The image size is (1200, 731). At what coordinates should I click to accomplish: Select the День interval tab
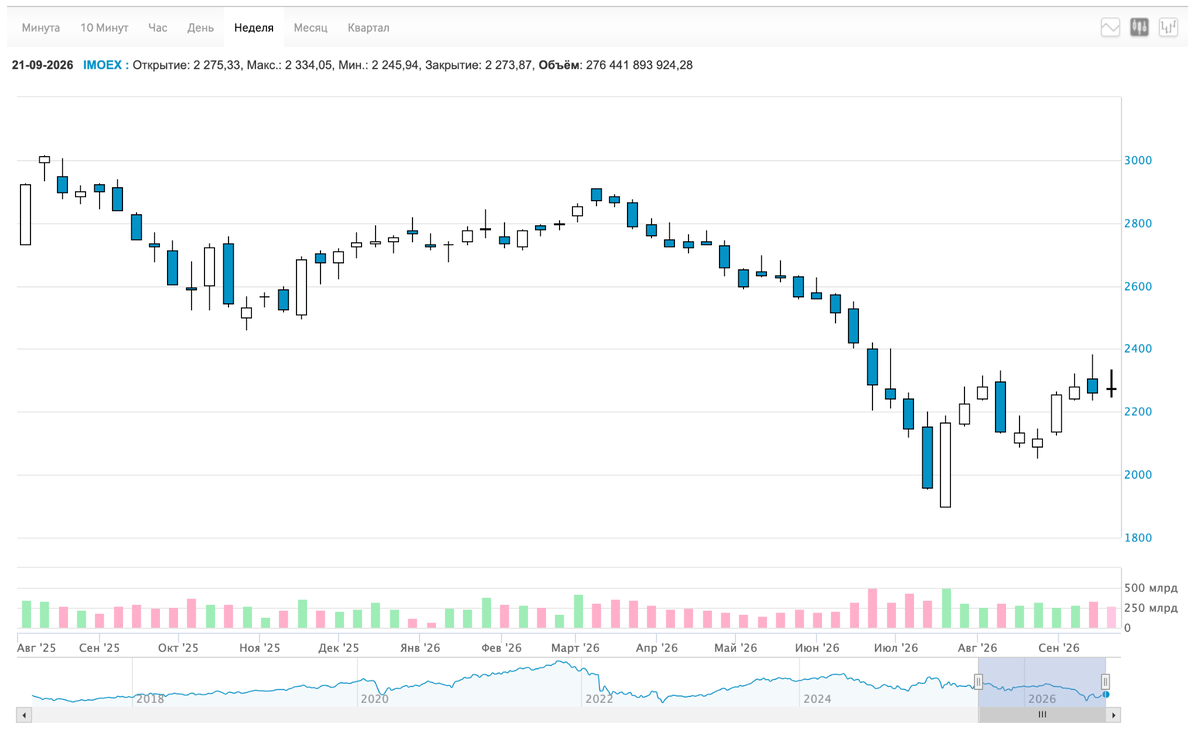[x=200, y=28]
